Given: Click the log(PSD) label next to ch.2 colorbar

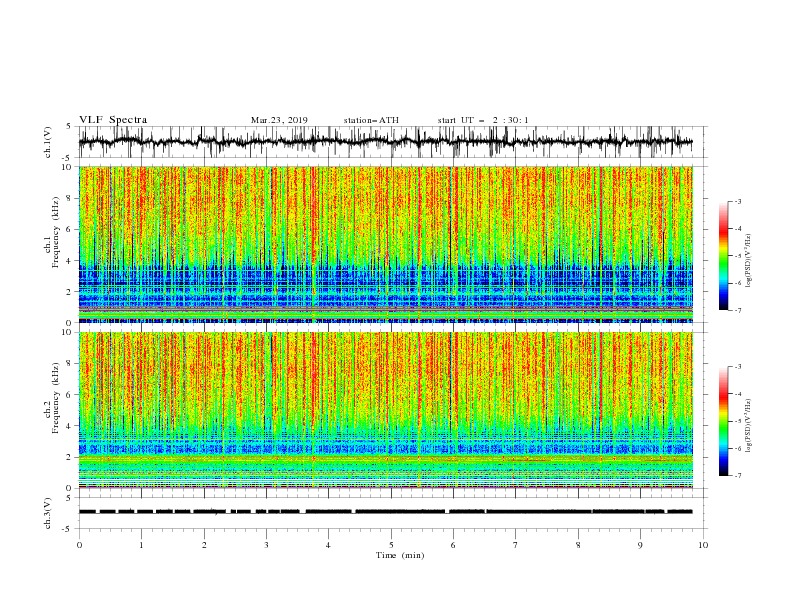Looking at the screenshot, I should pos(748,426).
